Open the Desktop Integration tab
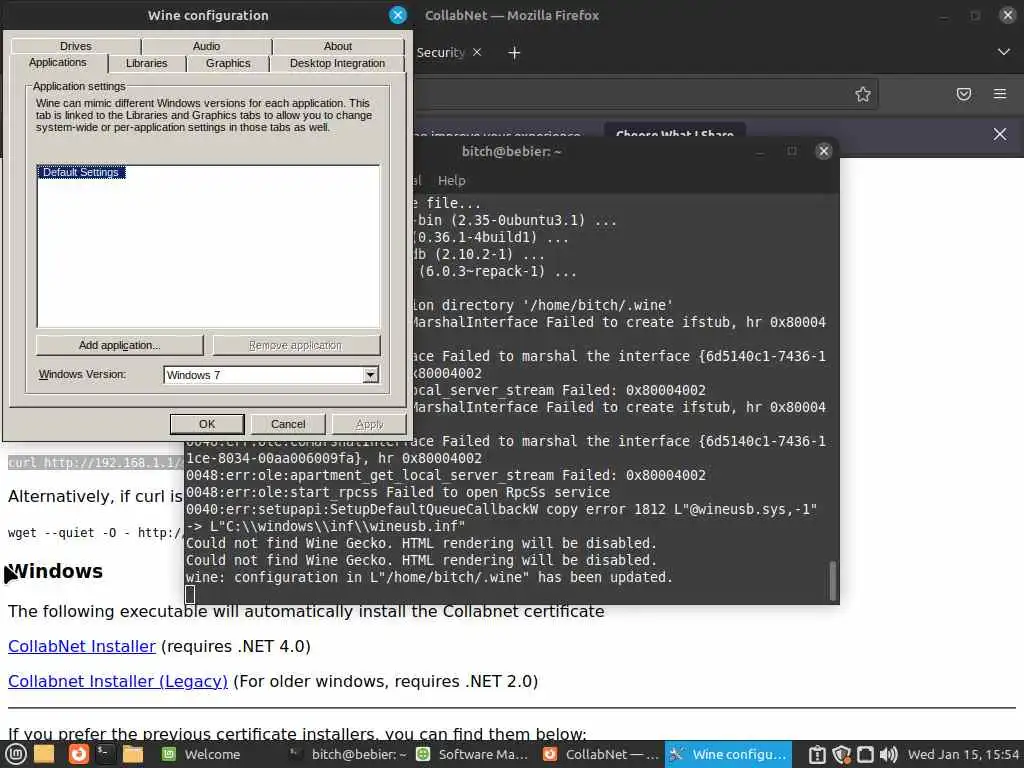Image resolution: width=1024 pixels, height=768 pixels. click(337, 63)
